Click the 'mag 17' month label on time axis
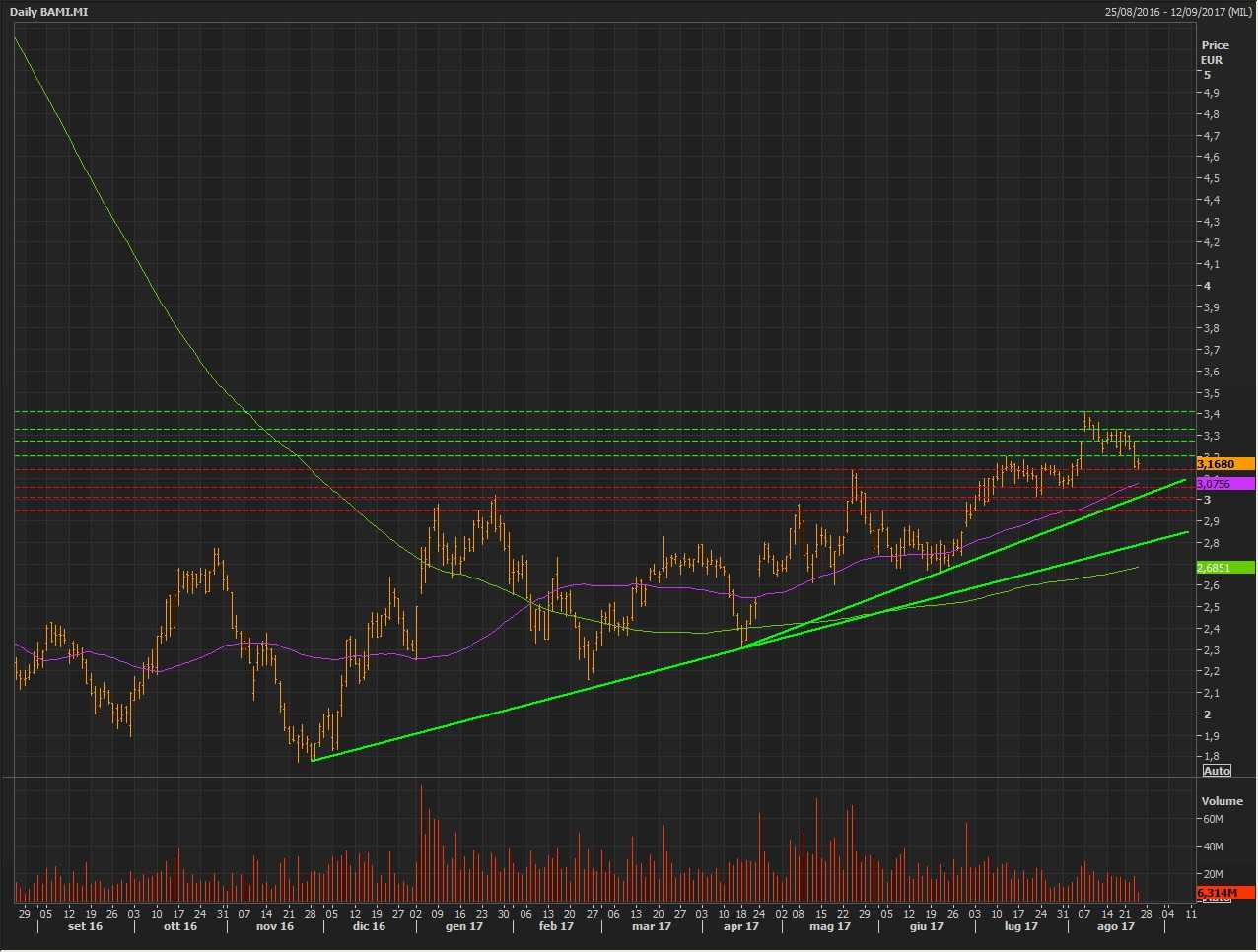 829,926
